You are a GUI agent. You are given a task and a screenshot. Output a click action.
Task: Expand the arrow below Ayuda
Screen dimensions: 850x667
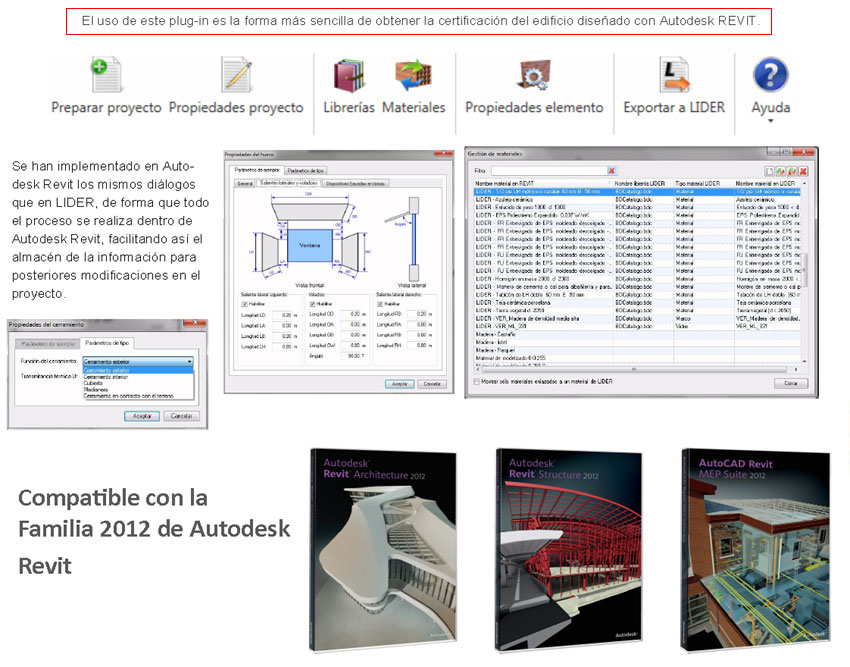click(x=770, y=121)
